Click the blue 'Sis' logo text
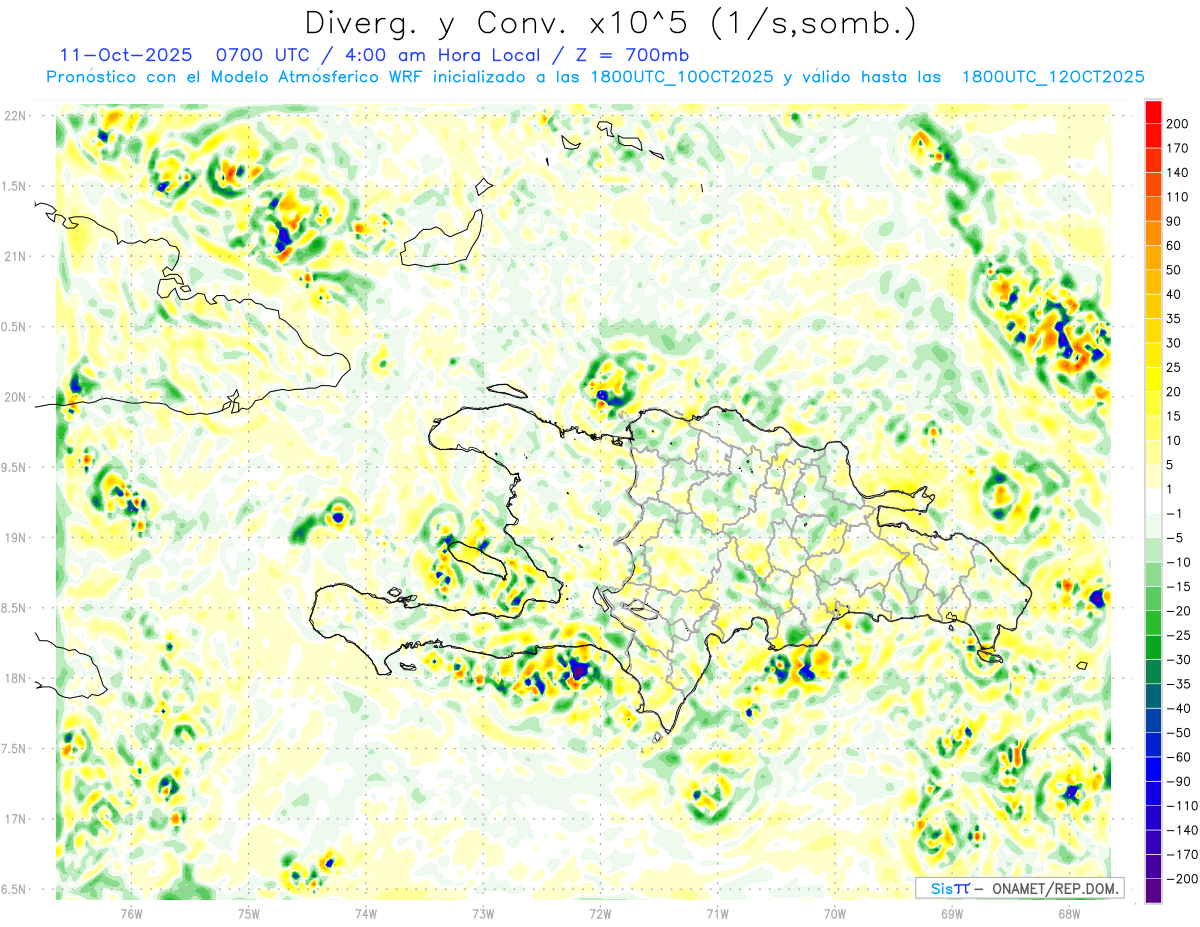 (x=940, y=888)
